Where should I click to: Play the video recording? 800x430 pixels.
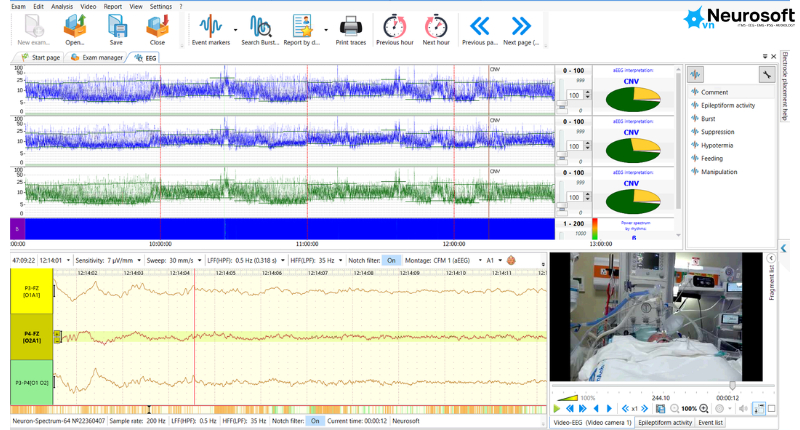click(x=557, y=408)
